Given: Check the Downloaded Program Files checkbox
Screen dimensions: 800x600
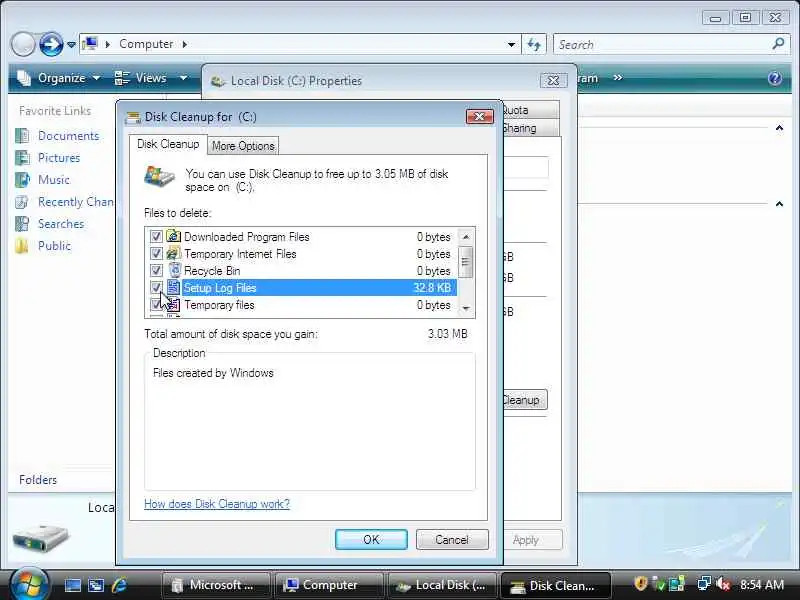Looking at the screenshot, I should point(156,237).
